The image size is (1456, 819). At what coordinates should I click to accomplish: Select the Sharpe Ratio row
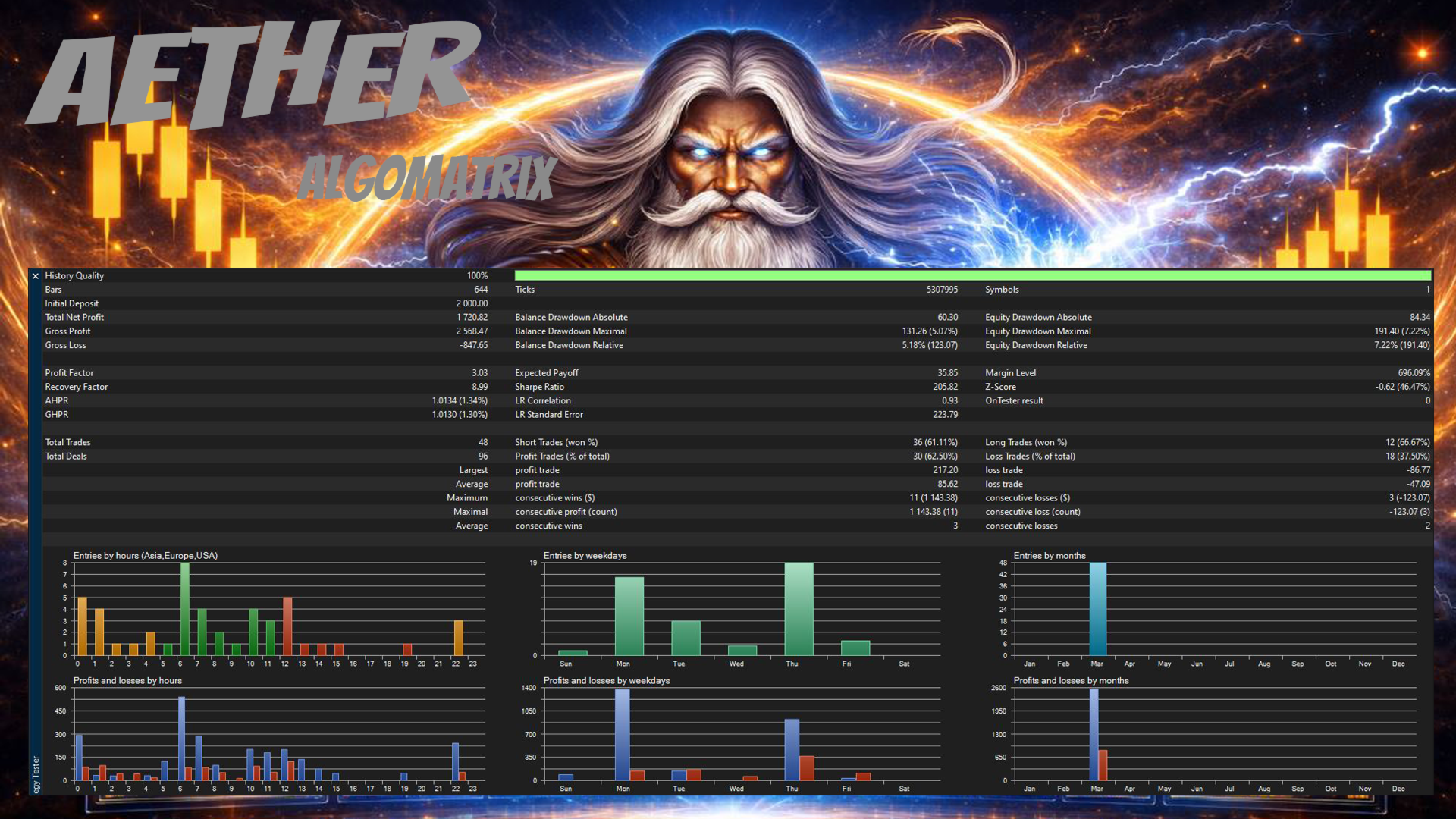pyautogui.click(x=539, y=387)
